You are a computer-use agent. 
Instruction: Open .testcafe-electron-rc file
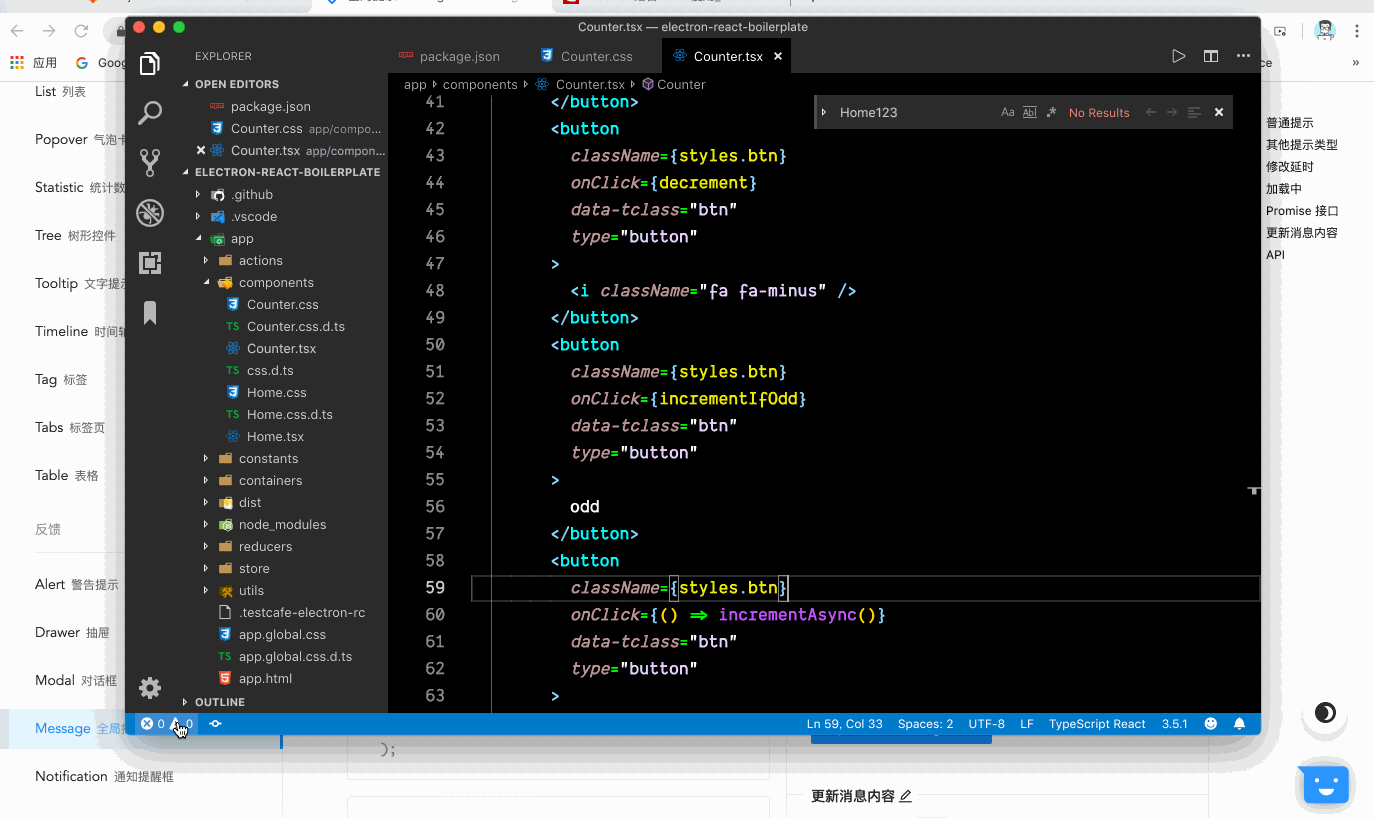pyautogui.click(x=301, y=612)
